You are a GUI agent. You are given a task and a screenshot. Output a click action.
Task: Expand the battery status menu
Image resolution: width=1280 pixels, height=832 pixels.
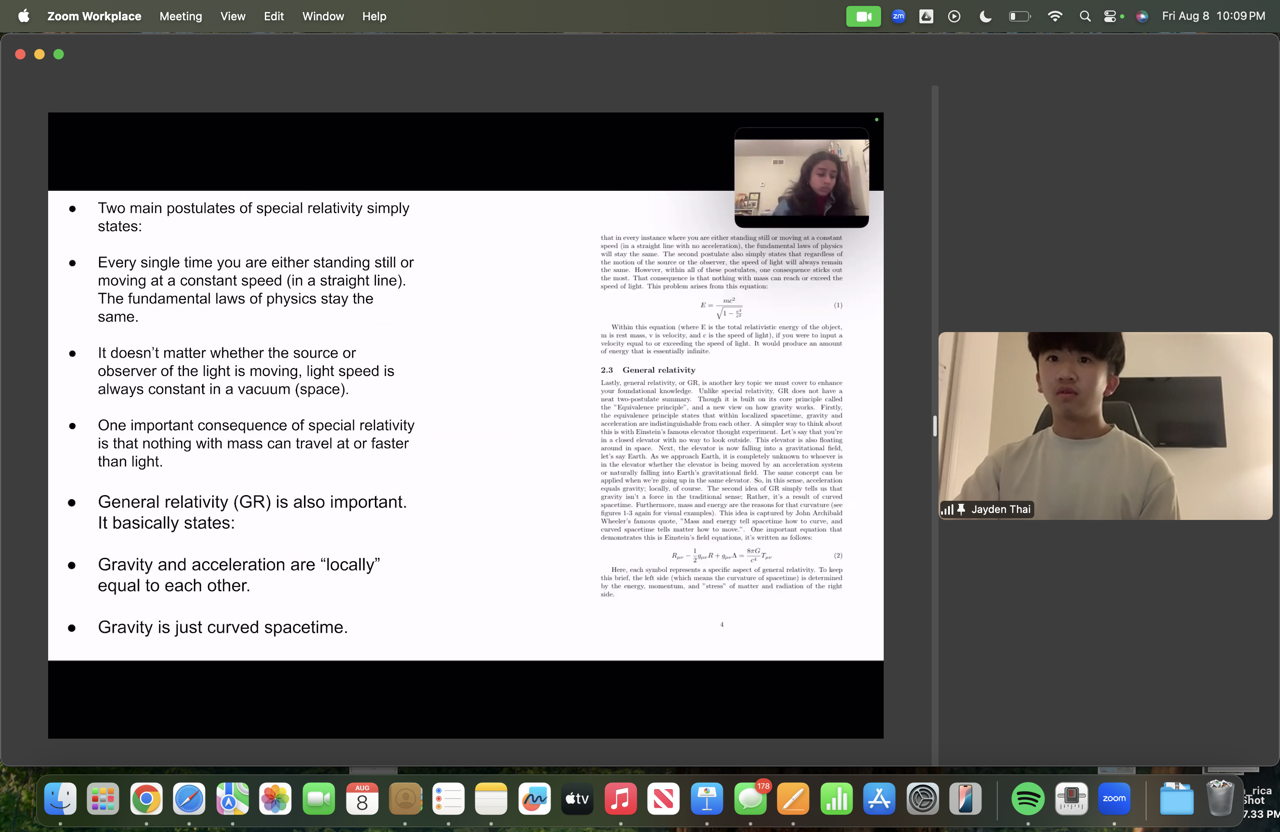coord(1019,16)
